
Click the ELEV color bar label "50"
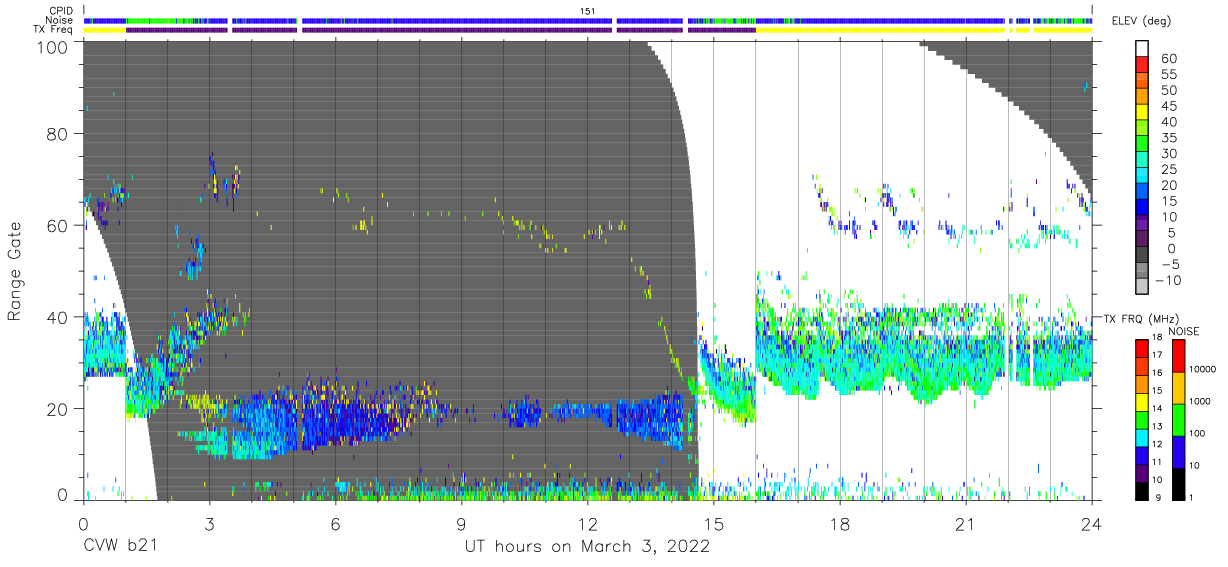tap(1170, 91)
